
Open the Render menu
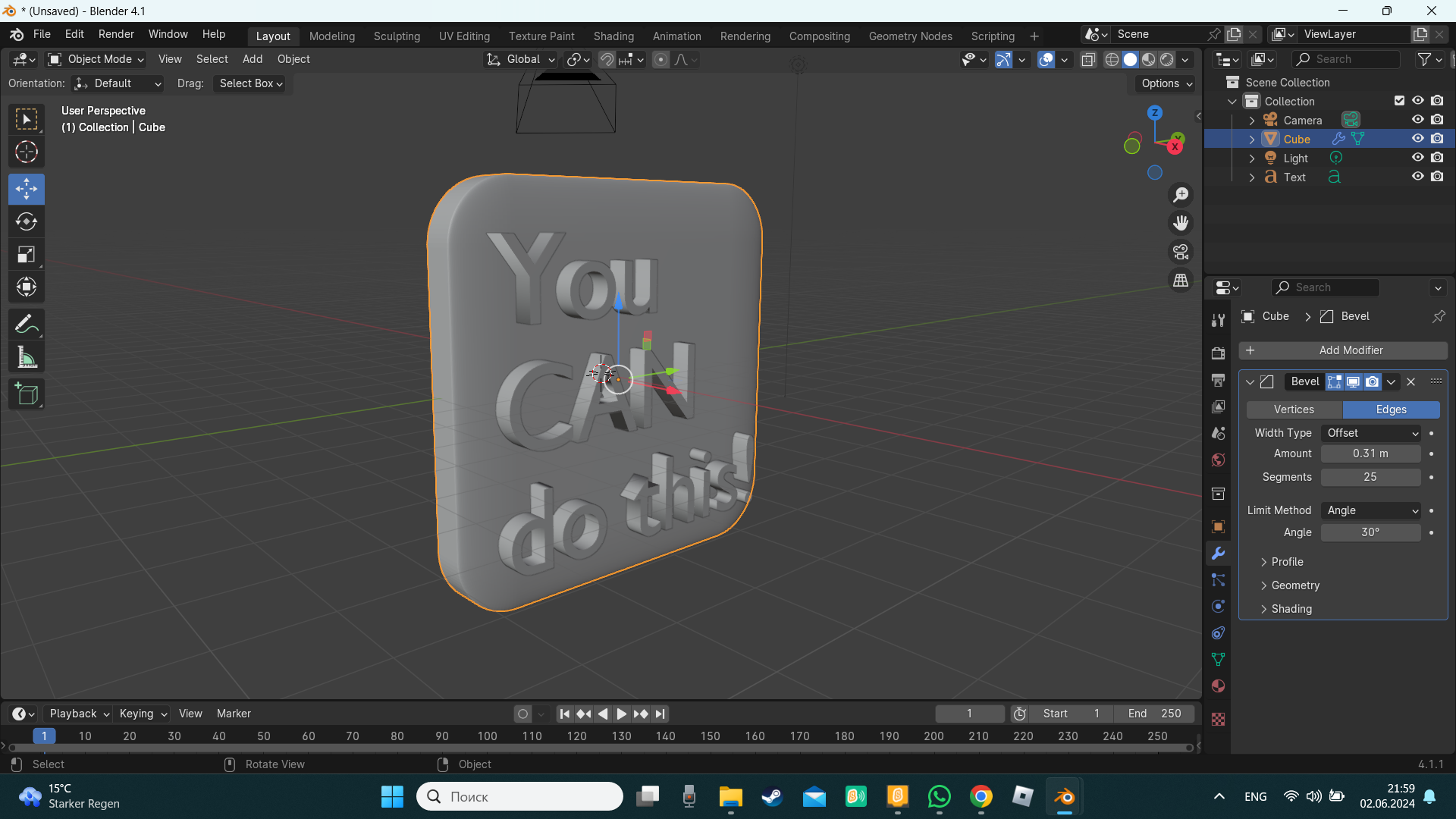116,34
